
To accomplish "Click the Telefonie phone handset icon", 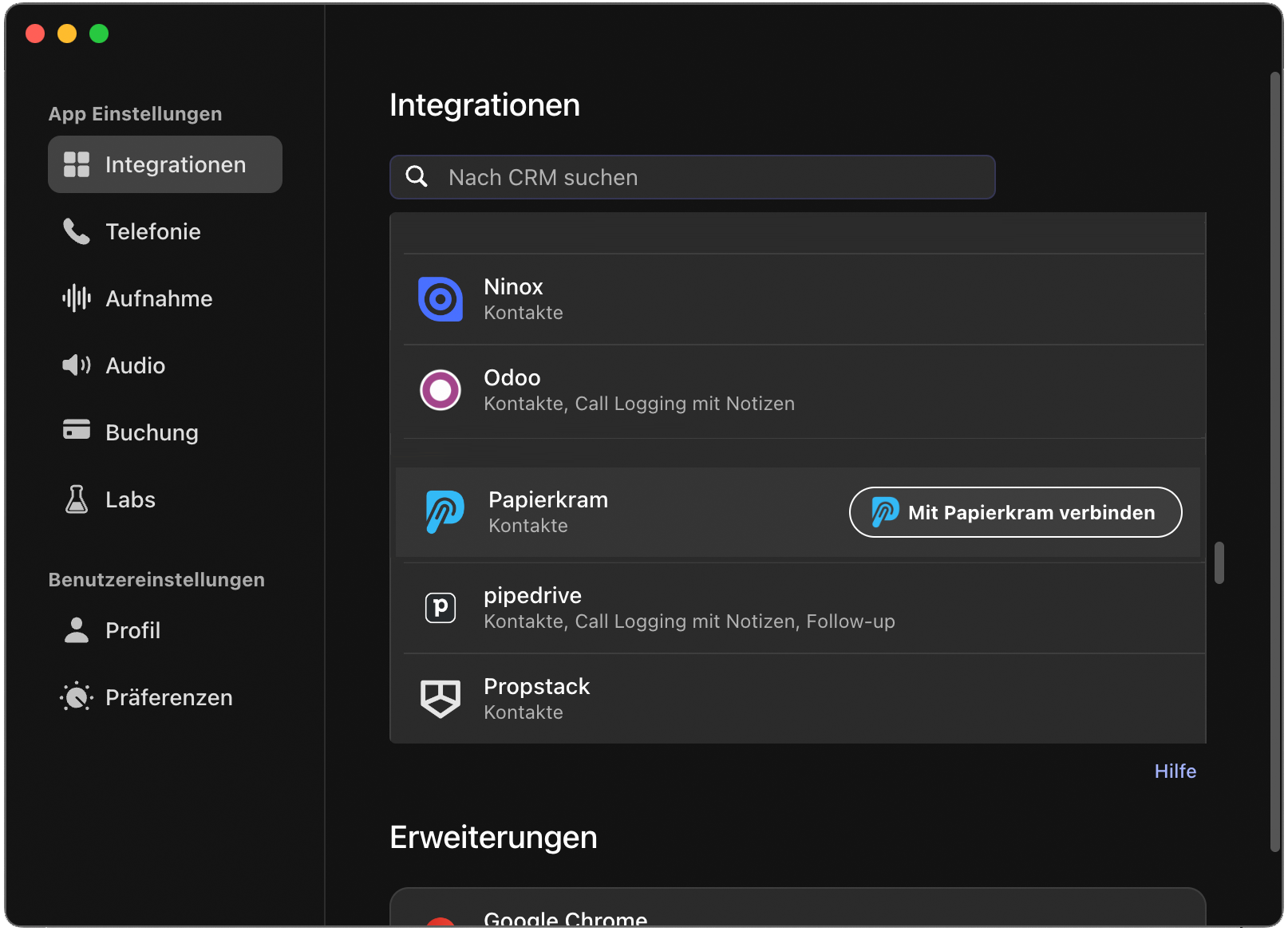I will point(77,231).
